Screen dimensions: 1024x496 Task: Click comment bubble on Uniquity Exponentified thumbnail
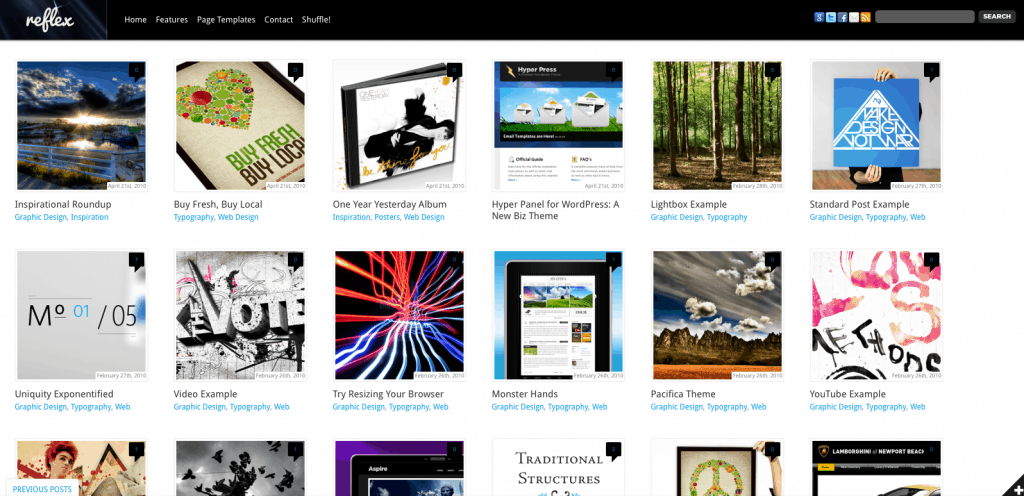click(x=136, y=260)
